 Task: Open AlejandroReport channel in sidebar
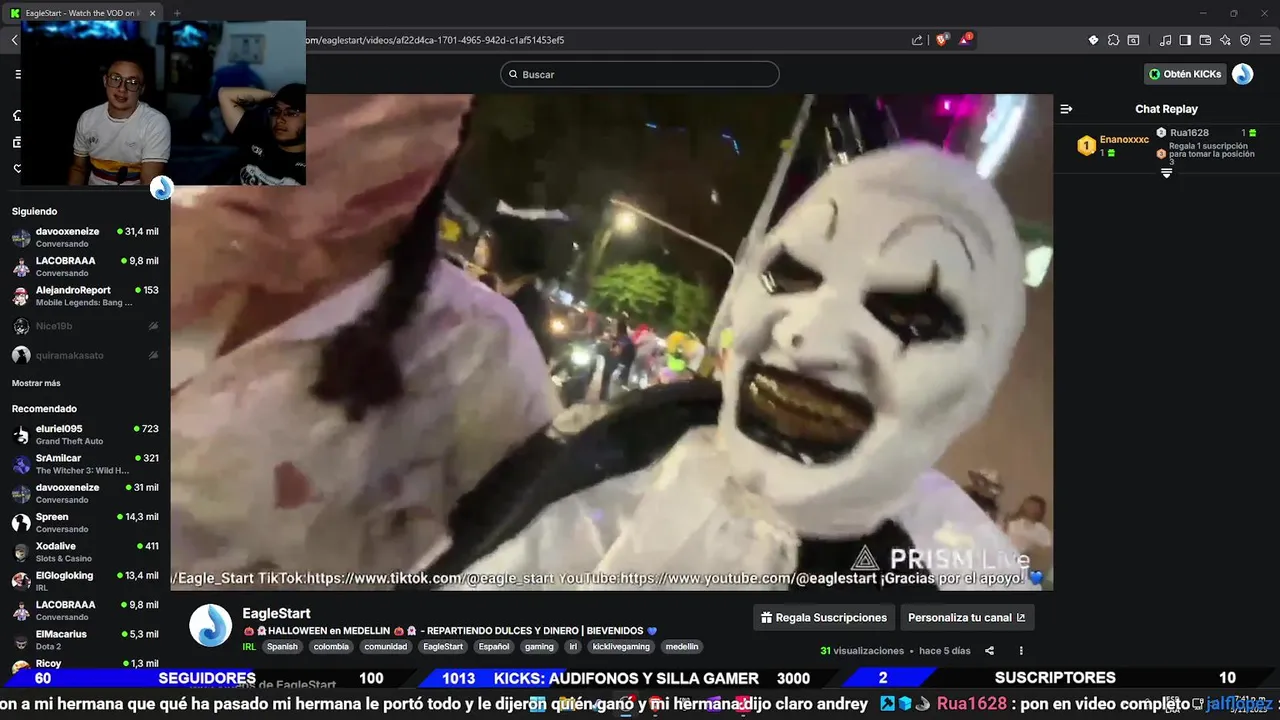click(x=85, y=296)
